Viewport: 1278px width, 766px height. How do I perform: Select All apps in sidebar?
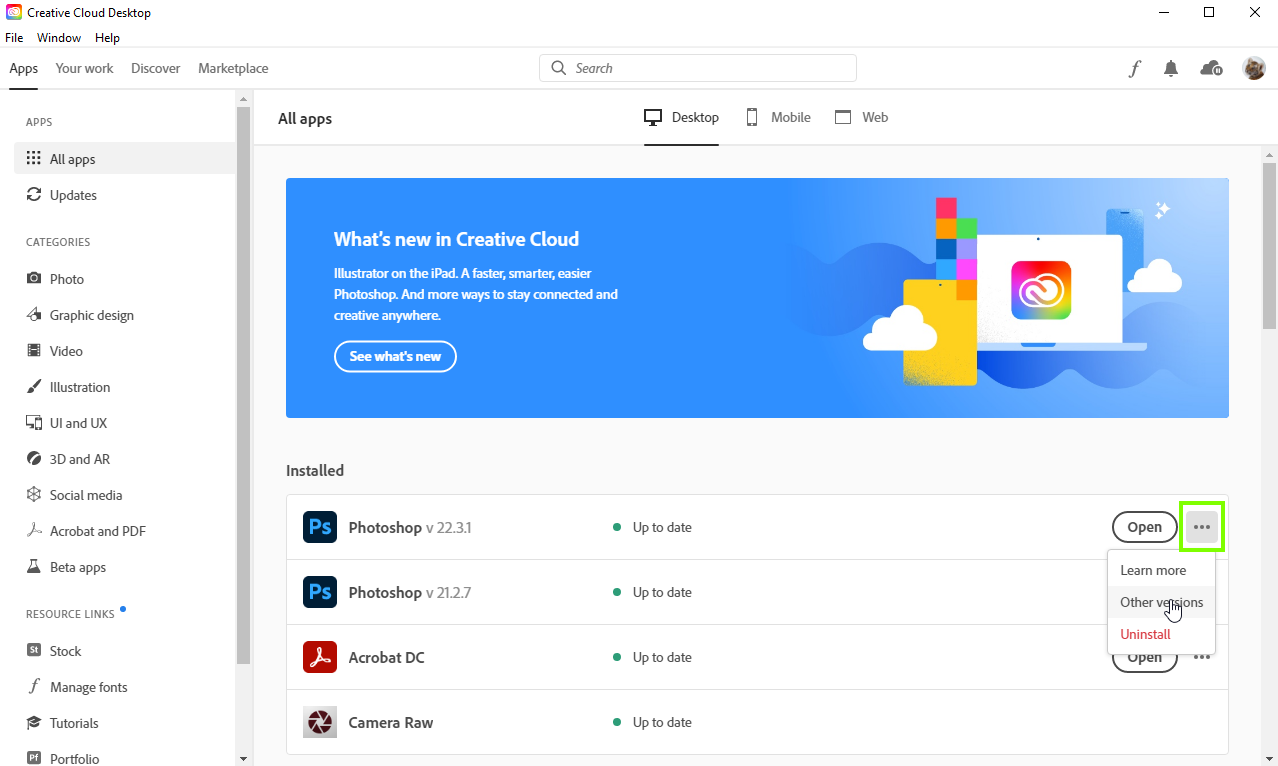pos(125,159)
